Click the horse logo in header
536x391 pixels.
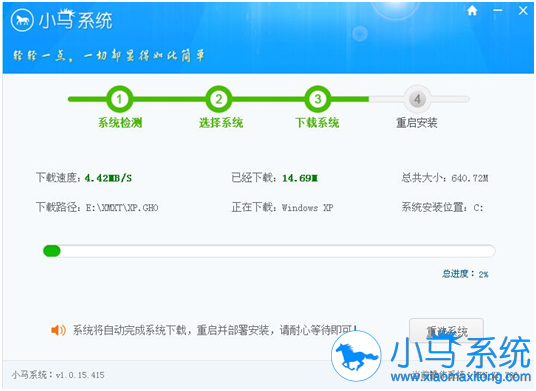22,20
